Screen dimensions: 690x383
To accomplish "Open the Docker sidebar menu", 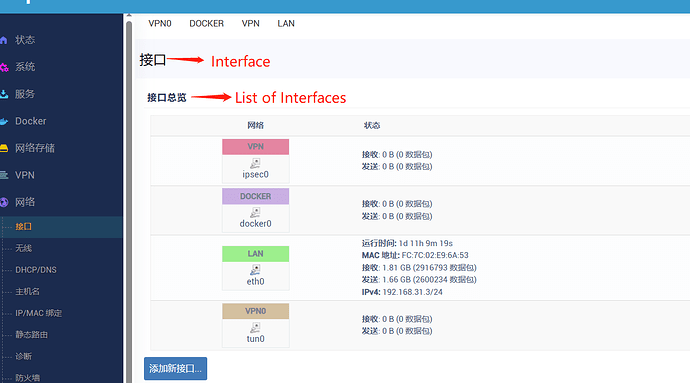I will [x=30, y=121].
